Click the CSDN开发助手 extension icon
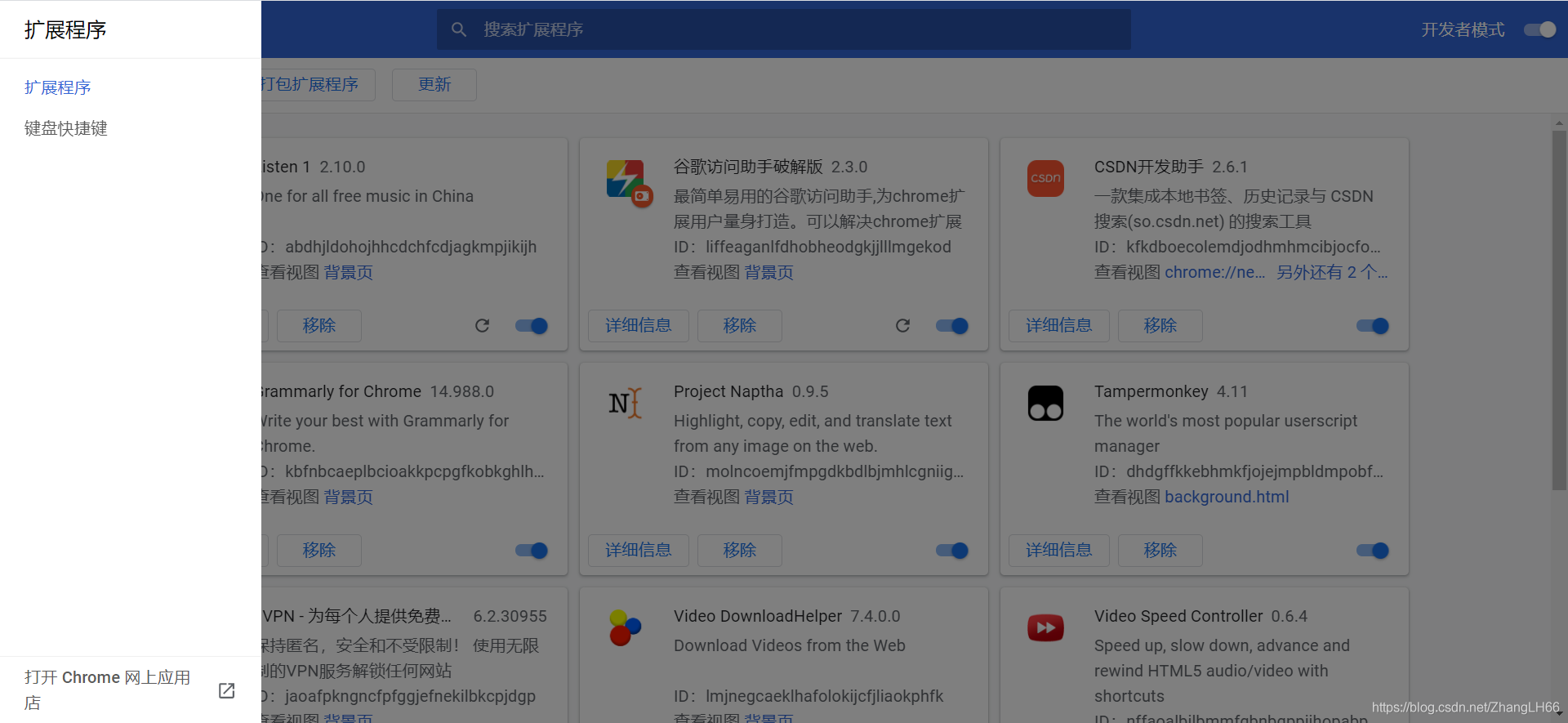 (1045, 178)
